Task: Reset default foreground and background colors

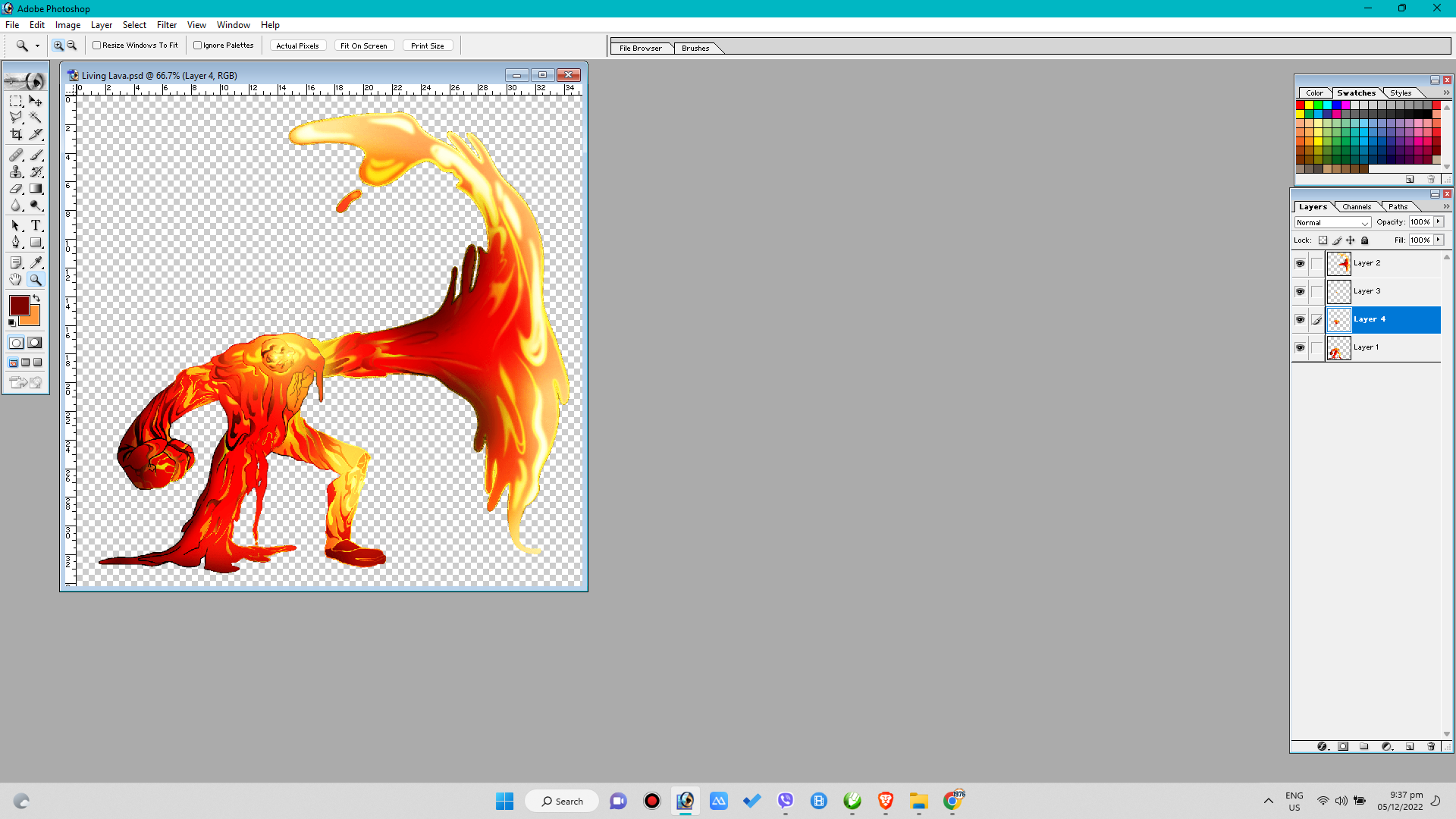Action: pyautogui.click(x=11, y=323)
